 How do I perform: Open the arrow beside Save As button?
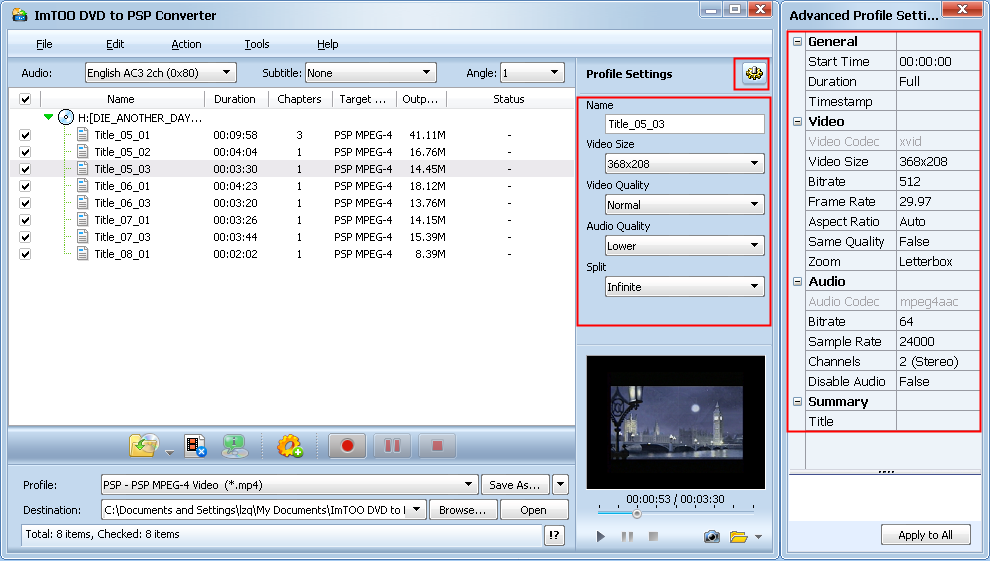(x=560, y=485)
